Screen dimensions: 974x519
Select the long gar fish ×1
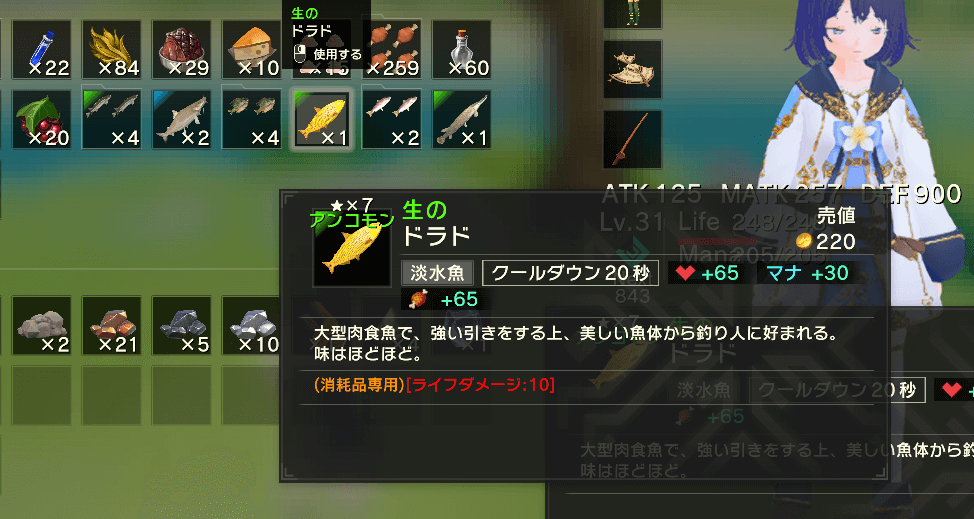[x=462, y=119]
